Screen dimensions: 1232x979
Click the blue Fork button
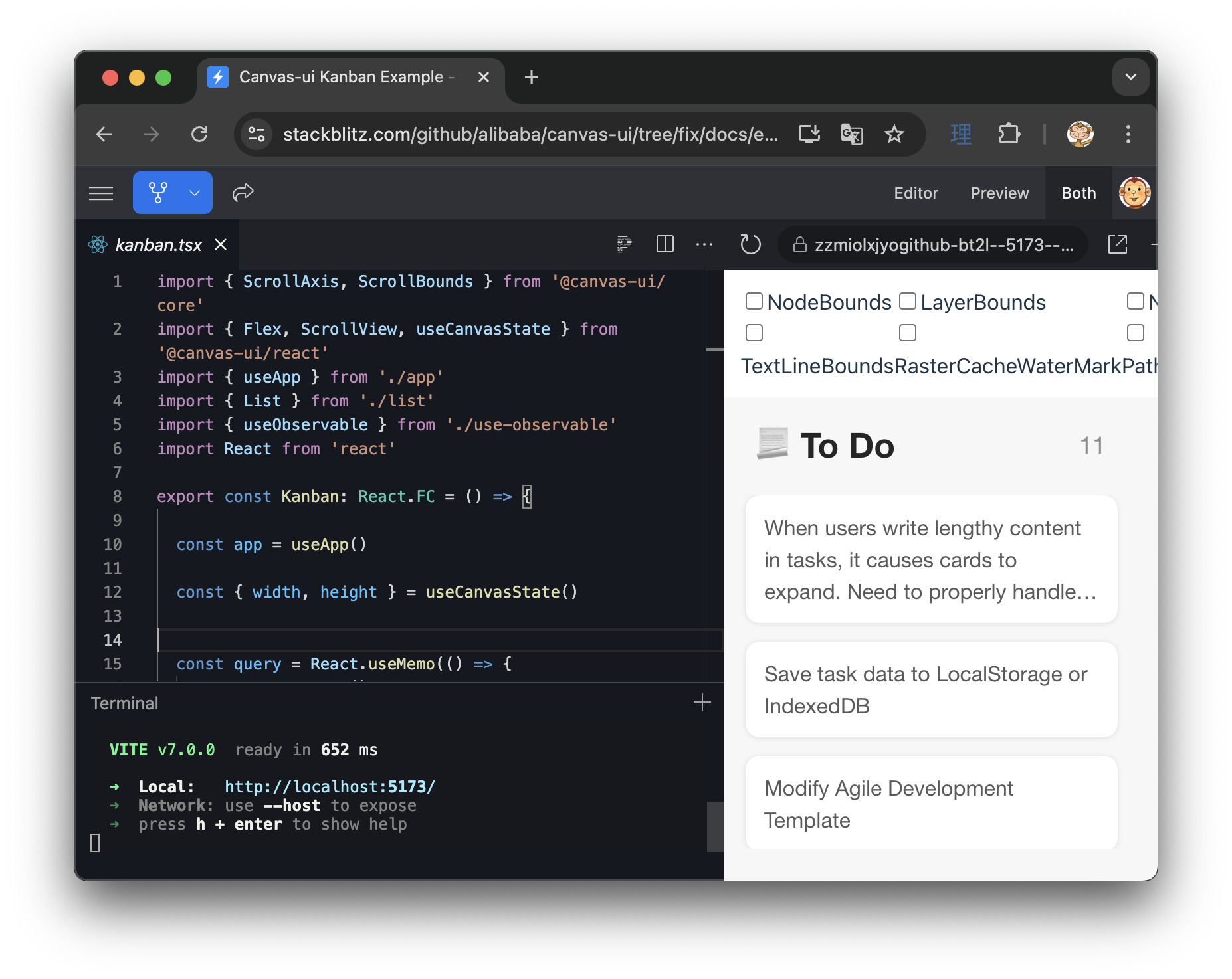tap(158, 193)
